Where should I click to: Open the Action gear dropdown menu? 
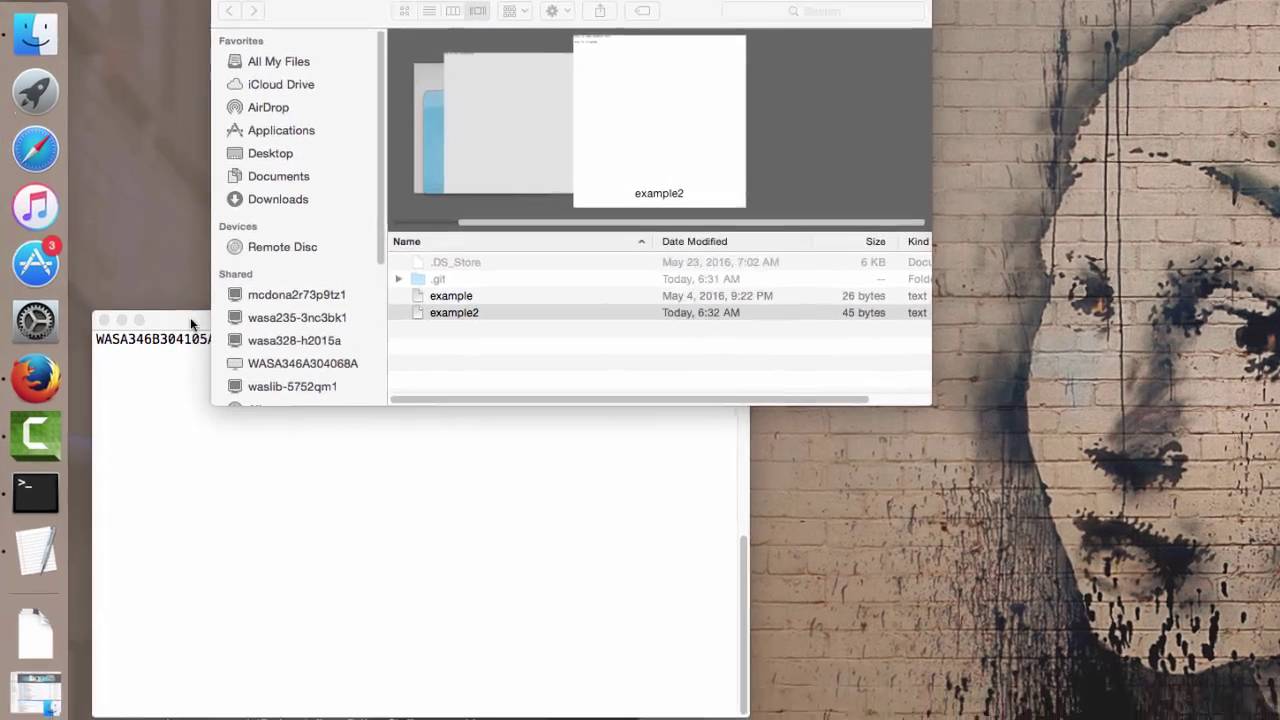tap(557, 11)
